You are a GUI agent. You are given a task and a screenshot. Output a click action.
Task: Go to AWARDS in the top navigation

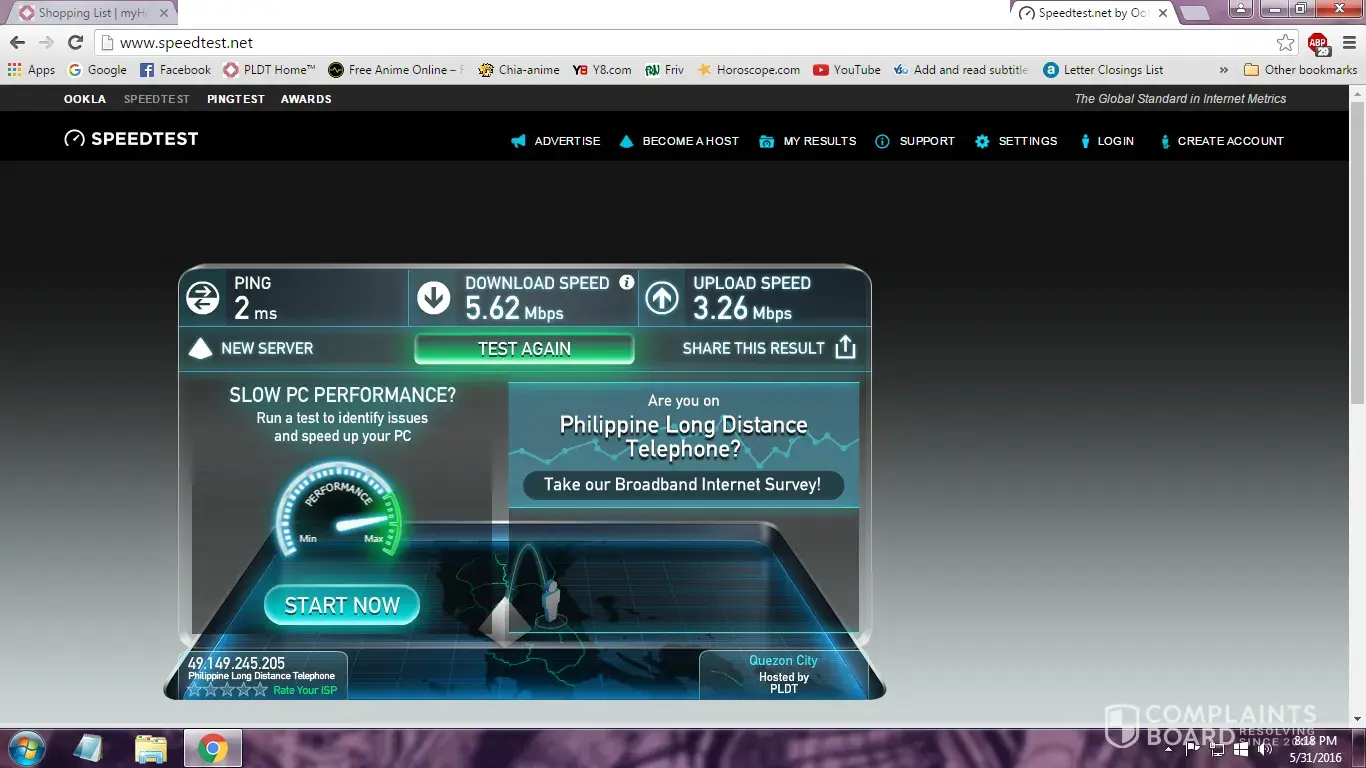(306, 99)
